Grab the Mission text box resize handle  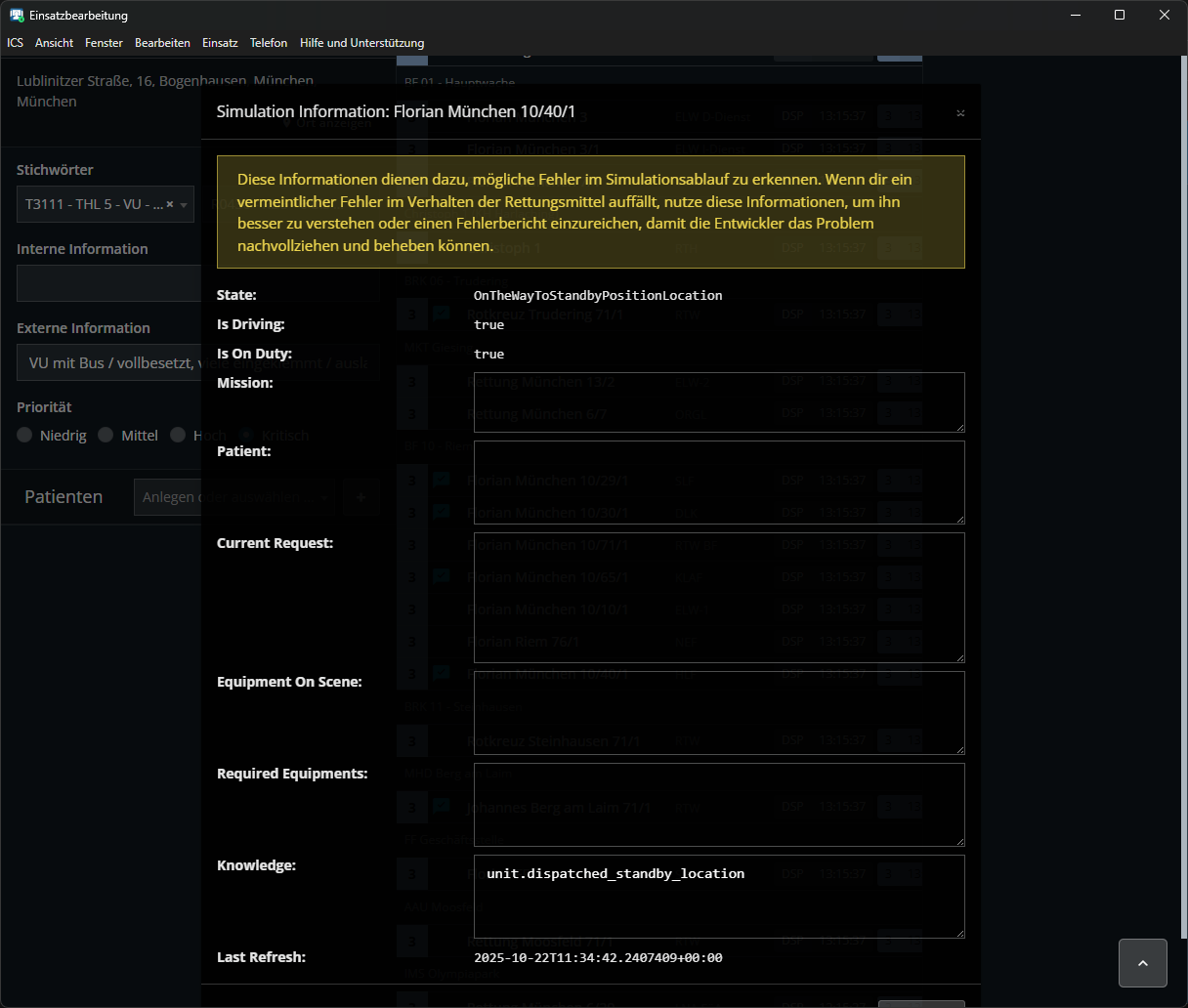959,426
